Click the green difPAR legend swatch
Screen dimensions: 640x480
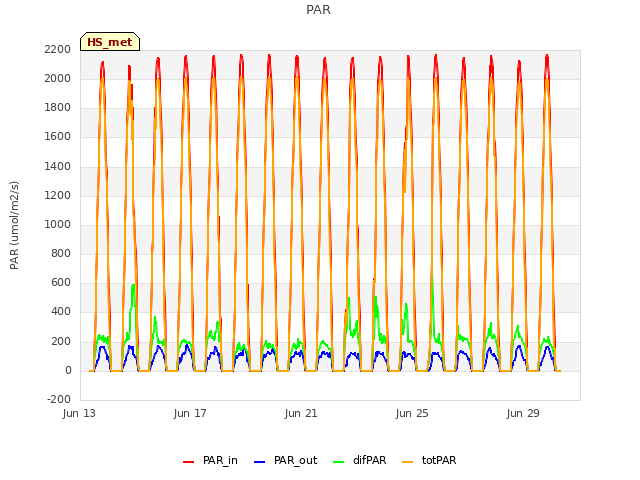338,462
